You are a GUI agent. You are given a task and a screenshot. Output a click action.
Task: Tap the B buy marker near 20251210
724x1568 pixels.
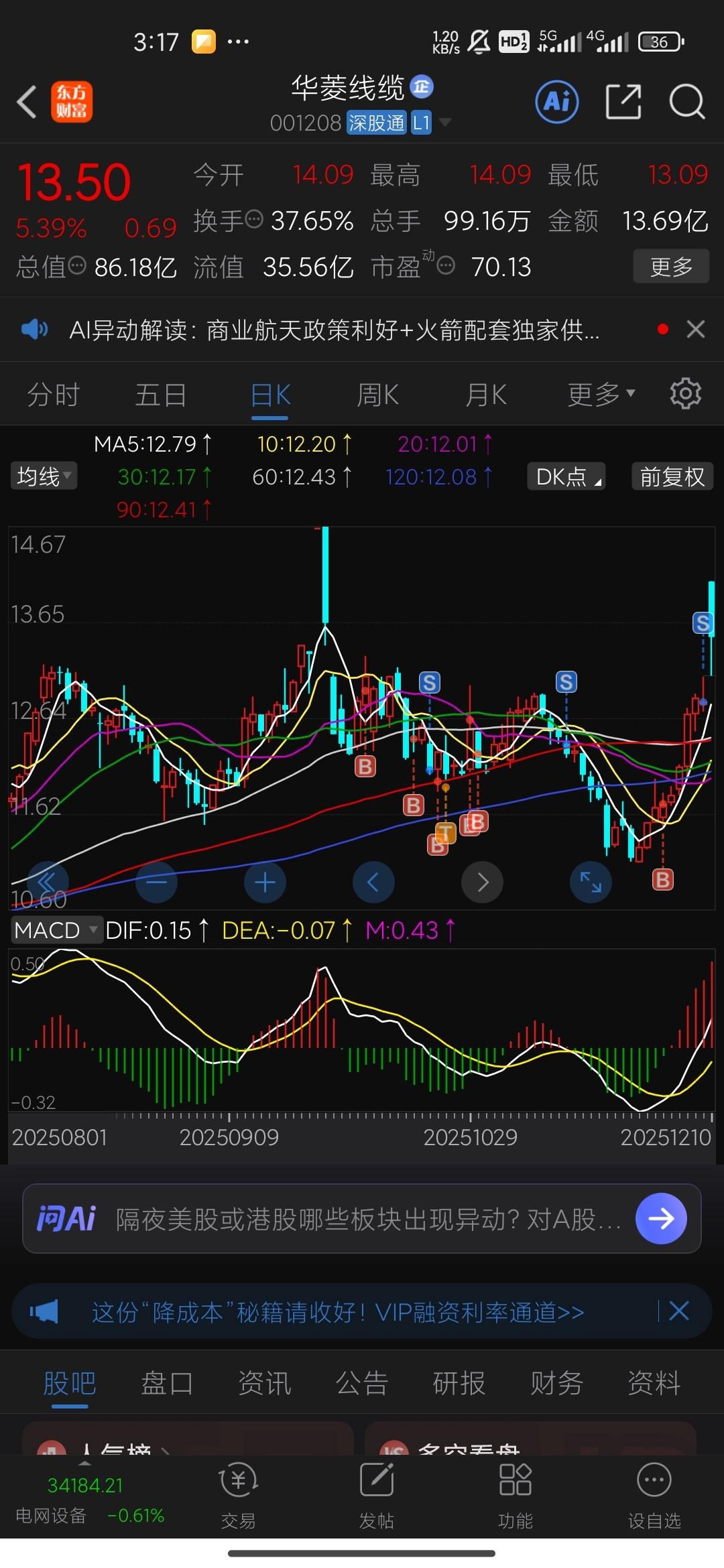pos(663,879)
